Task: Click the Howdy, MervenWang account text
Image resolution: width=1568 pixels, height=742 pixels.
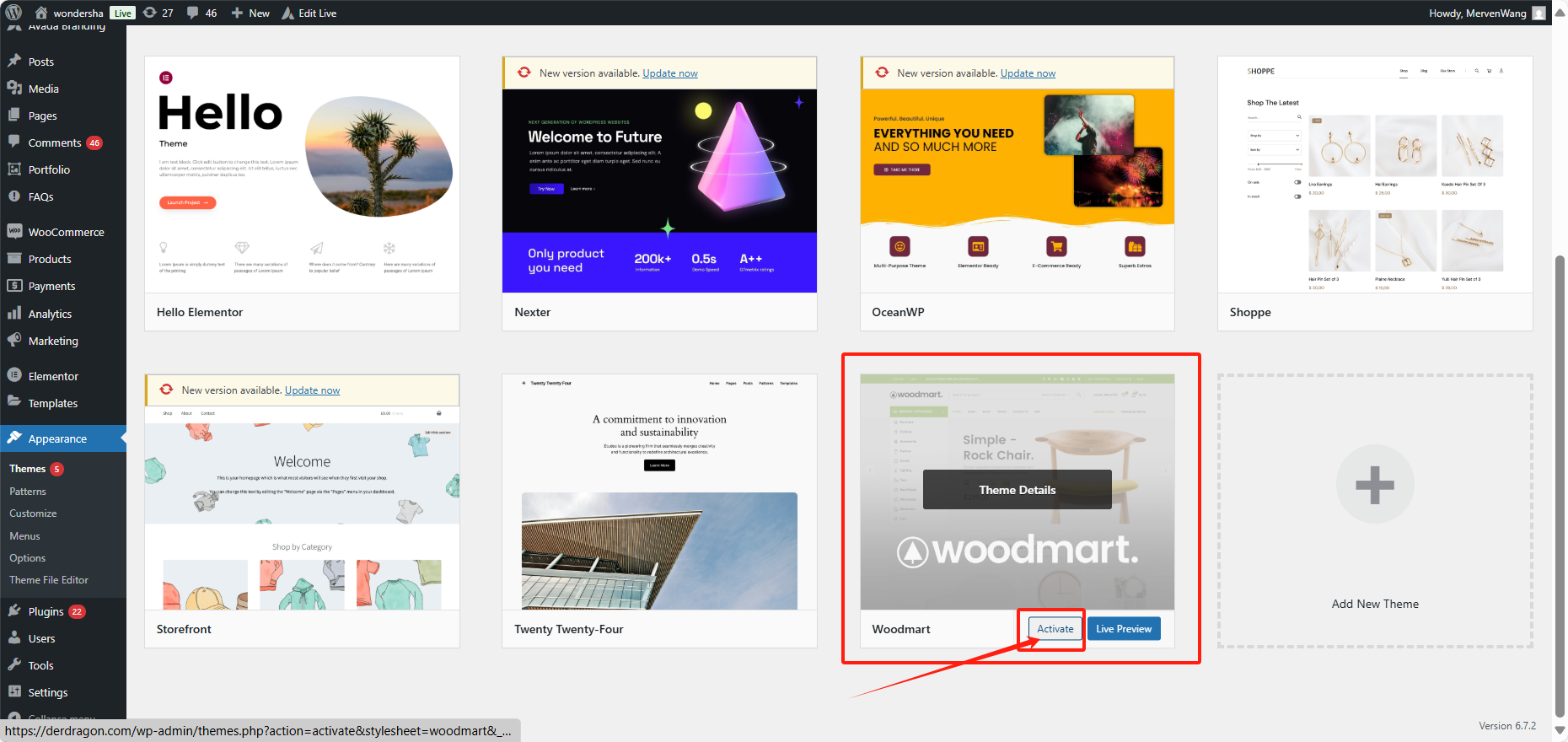Action: click(1477, 13)
